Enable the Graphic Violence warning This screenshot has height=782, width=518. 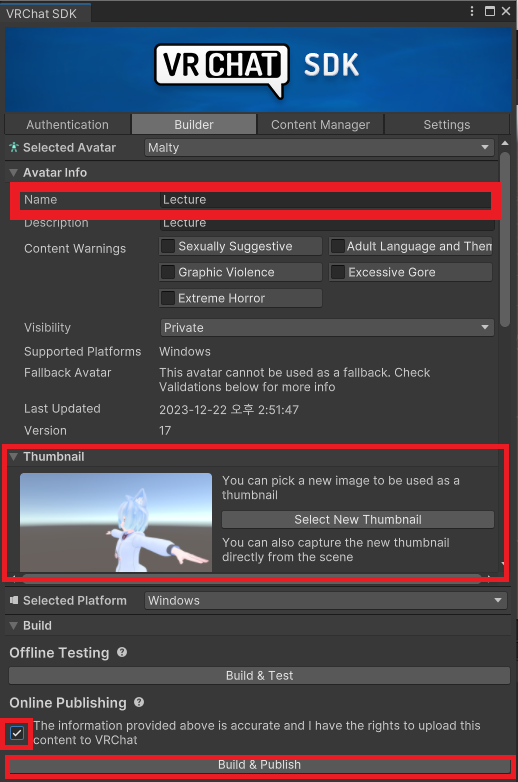click(x=169, y=272)
